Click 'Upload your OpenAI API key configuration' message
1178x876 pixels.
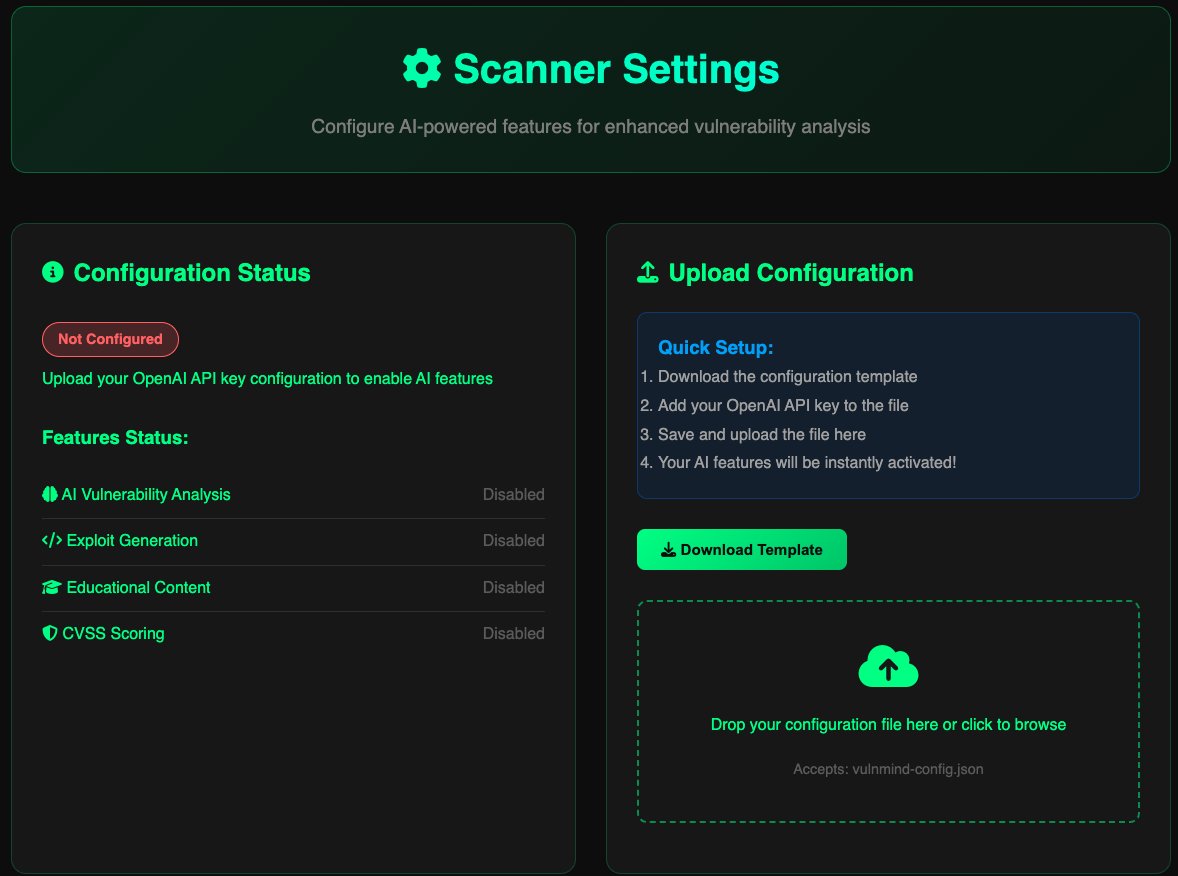267,379
